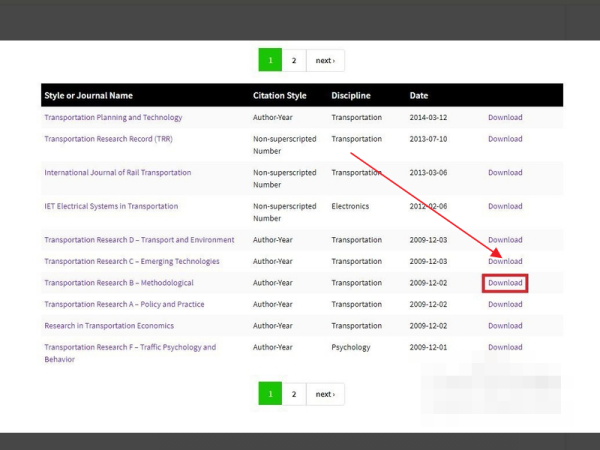Go to page 2 in top pagination
The height and width of the screenshot is (450, 600).
294,60
